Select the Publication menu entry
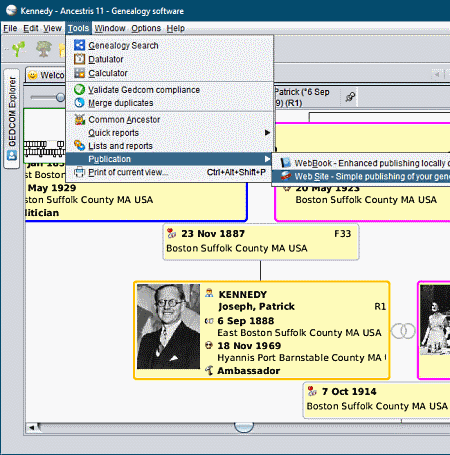Screen dimensions: 450x455 (170, 159)
